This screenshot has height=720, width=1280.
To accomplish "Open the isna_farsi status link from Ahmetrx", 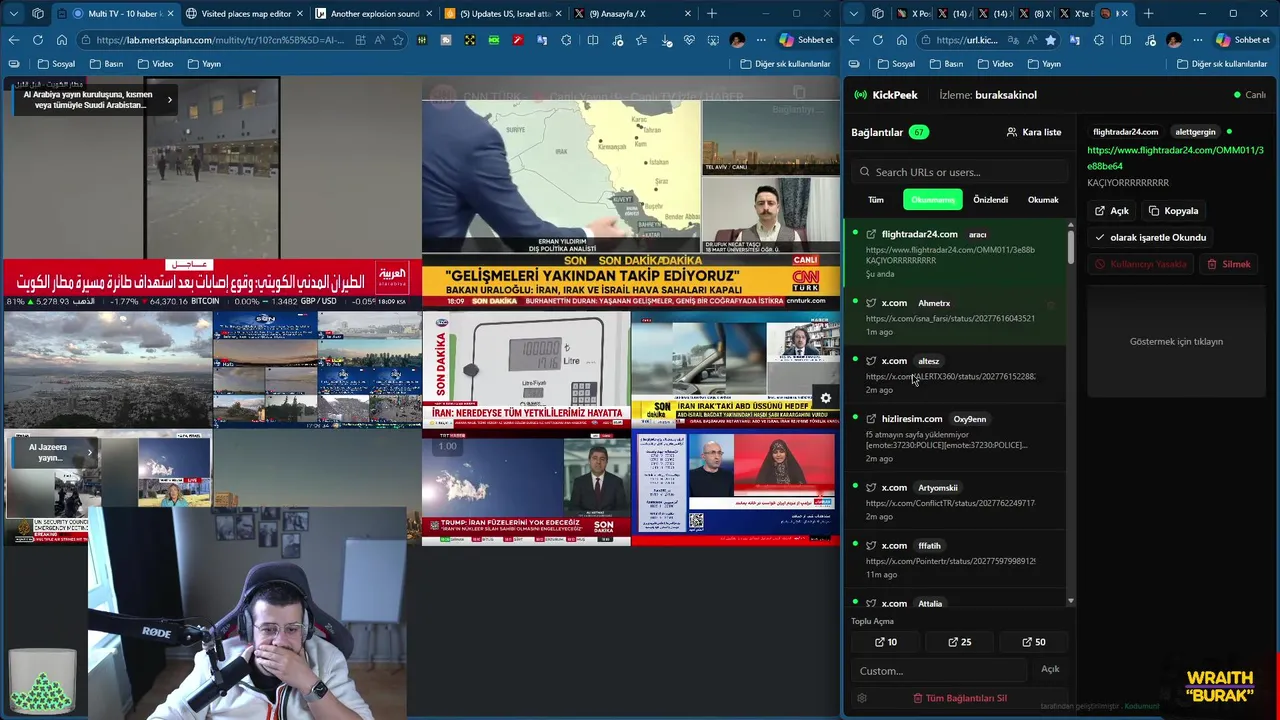I will tap(950, 318).
